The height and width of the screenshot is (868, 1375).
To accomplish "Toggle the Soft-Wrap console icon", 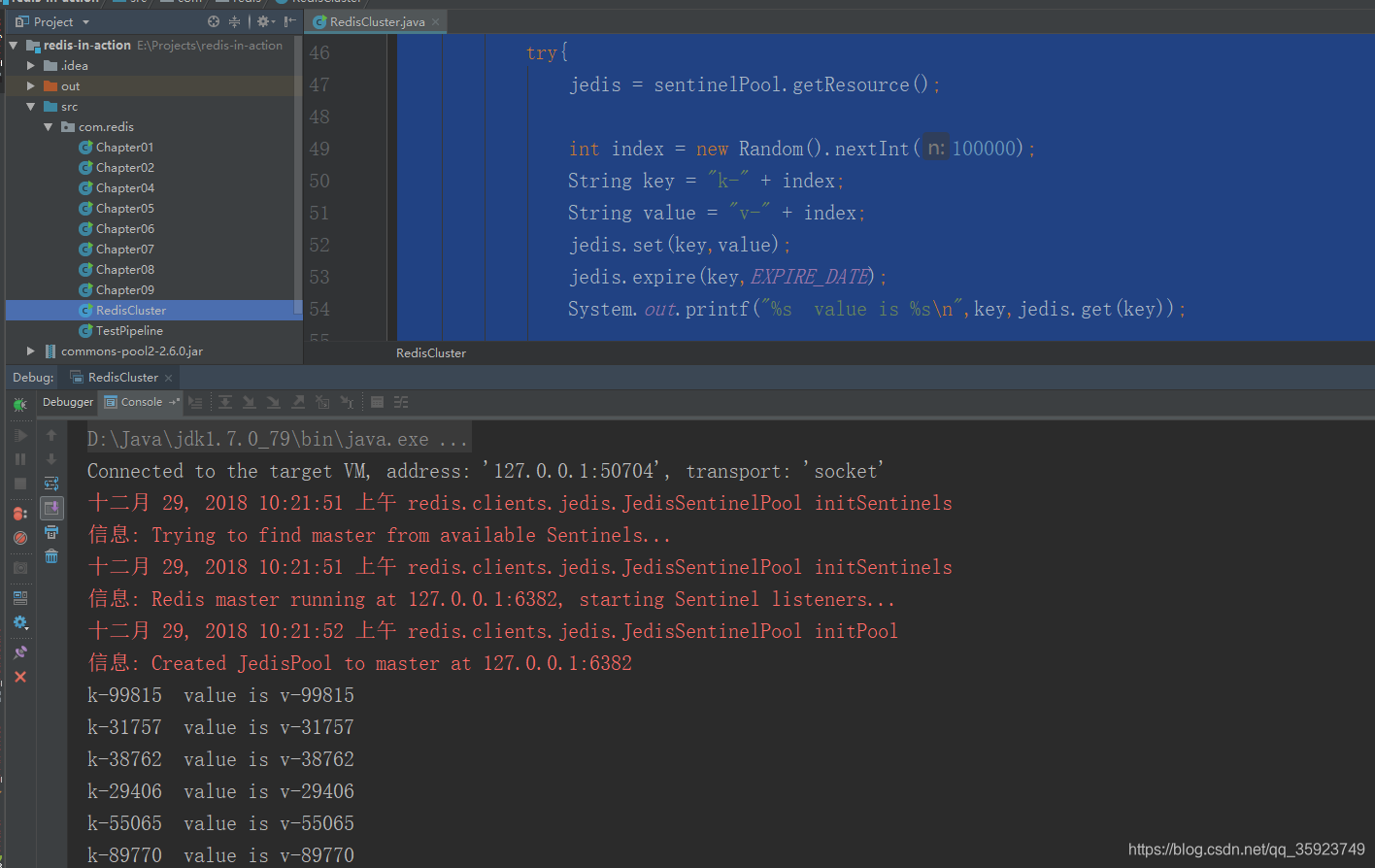I will 51,484.
